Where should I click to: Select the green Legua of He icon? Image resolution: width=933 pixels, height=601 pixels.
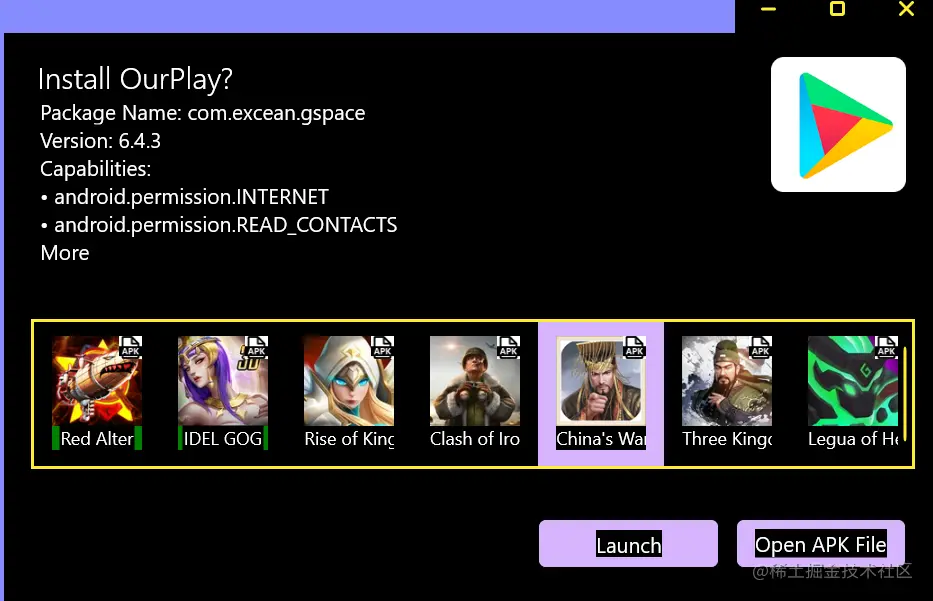point(853,381)
